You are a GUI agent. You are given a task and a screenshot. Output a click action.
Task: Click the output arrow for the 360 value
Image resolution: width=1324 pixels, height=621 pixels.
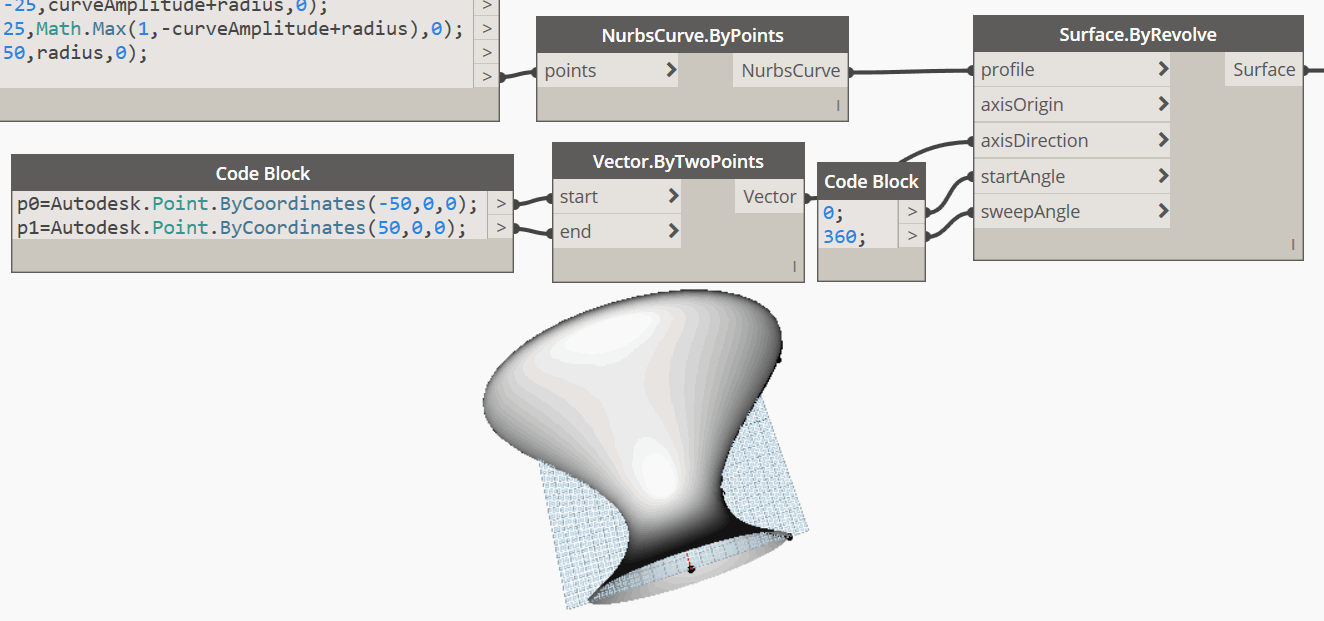coord(912,236)
